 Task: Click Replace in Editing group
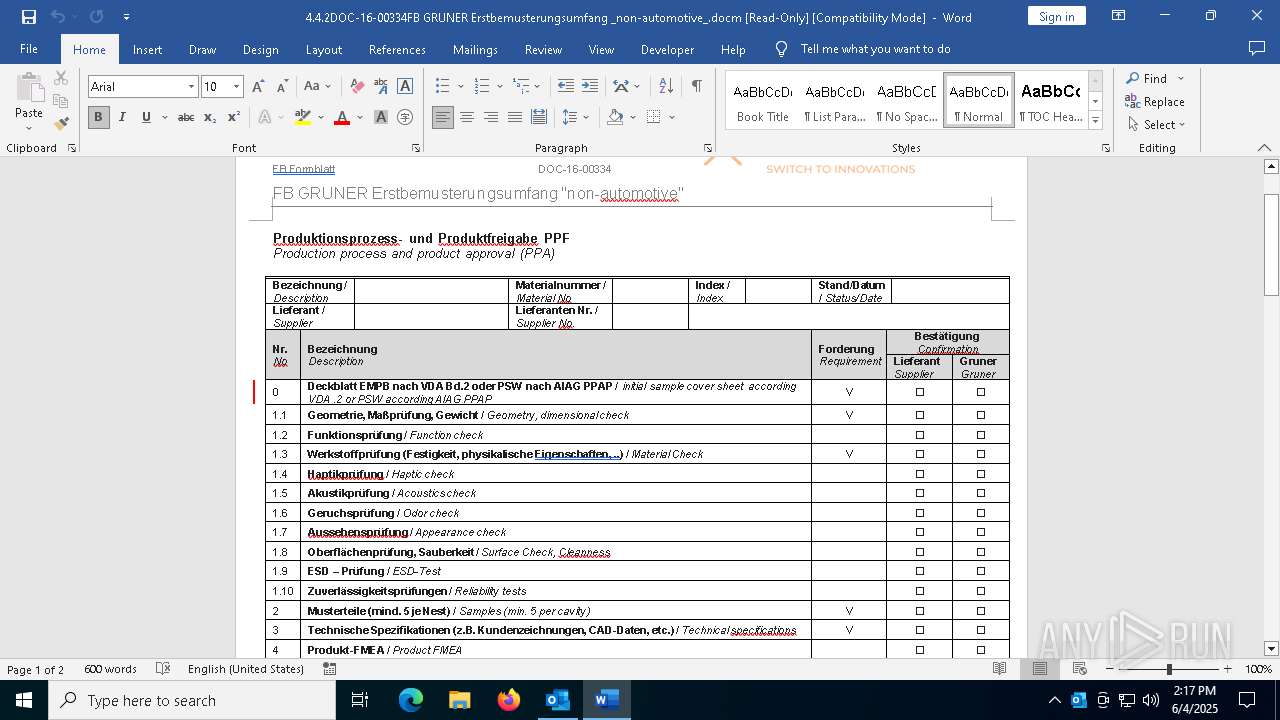[x=1154, y=102]
